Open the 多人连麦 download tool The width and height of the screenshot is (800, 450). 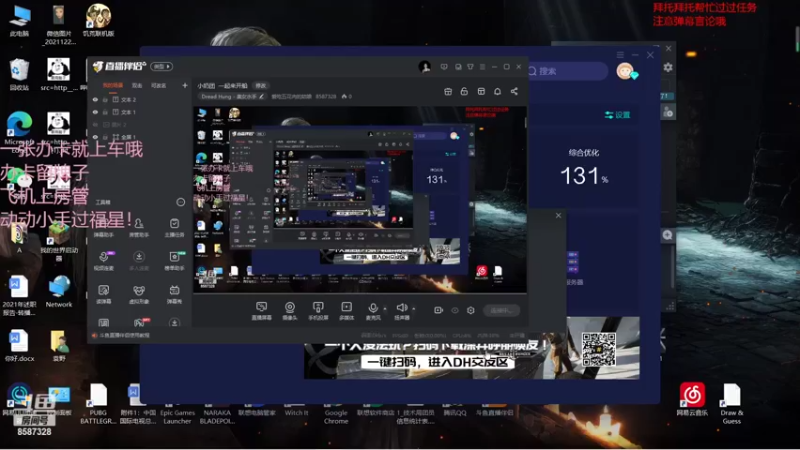[139, 261]
